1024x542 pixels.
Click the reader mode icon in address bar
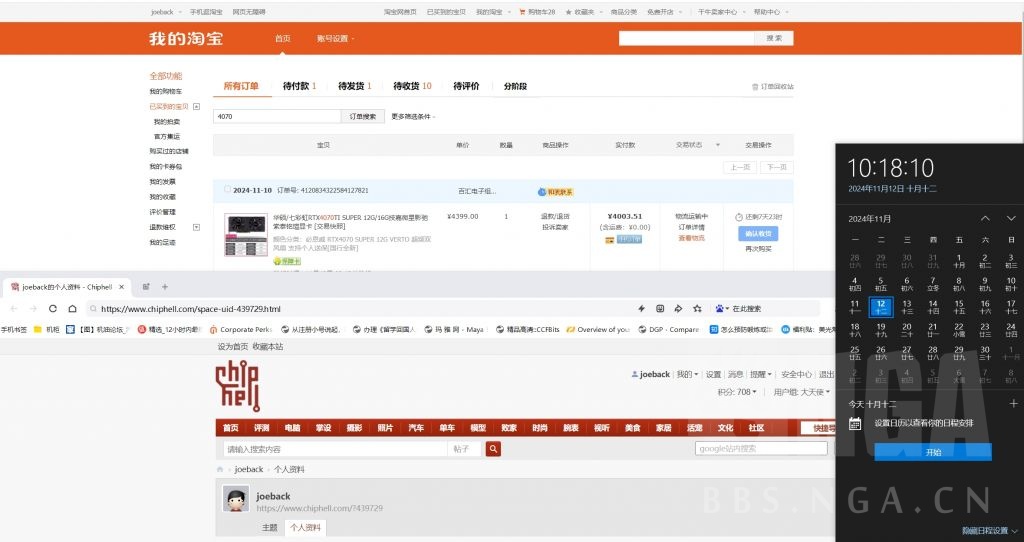660,308
